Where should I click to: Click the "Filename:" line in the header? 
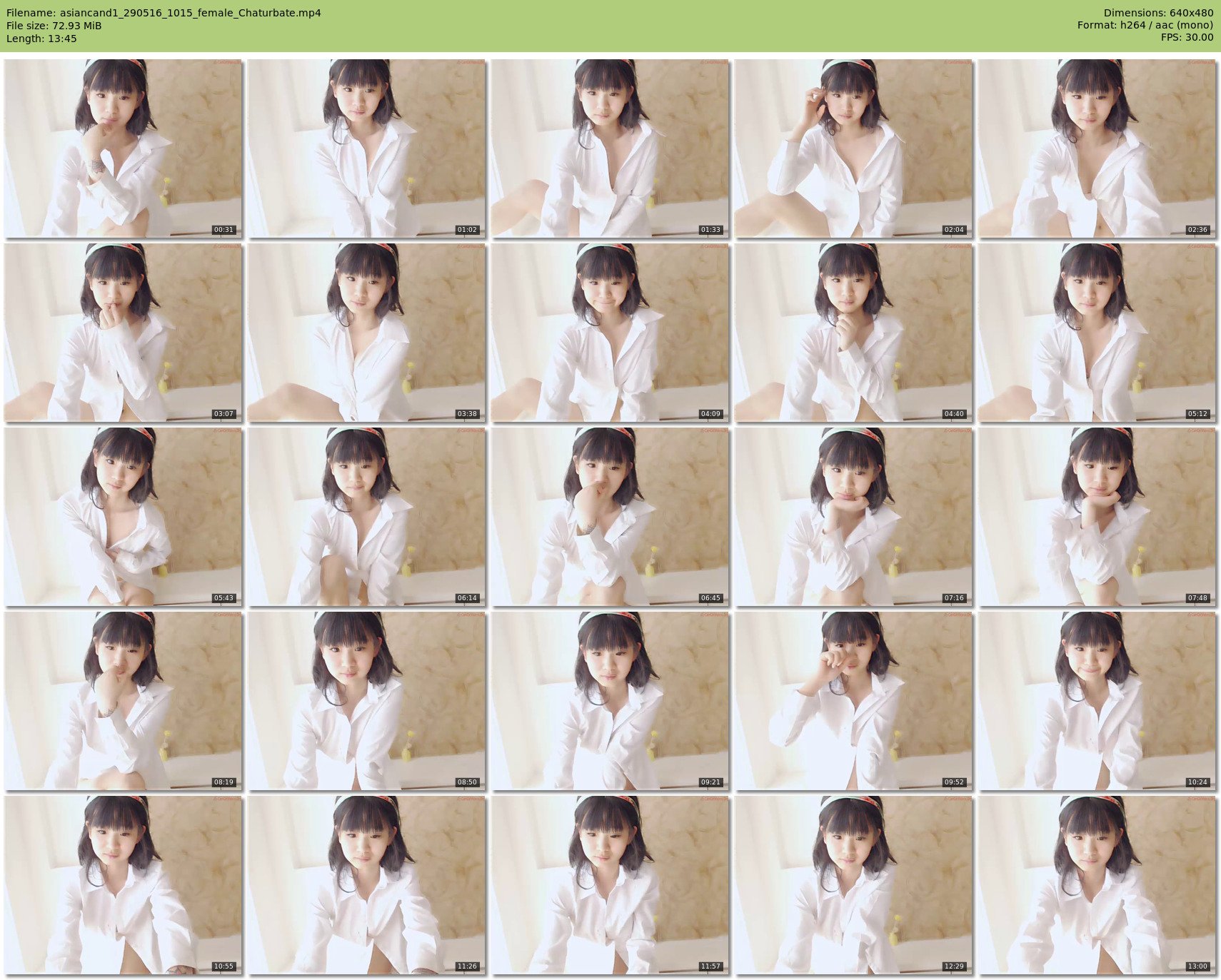pos(164,13)
